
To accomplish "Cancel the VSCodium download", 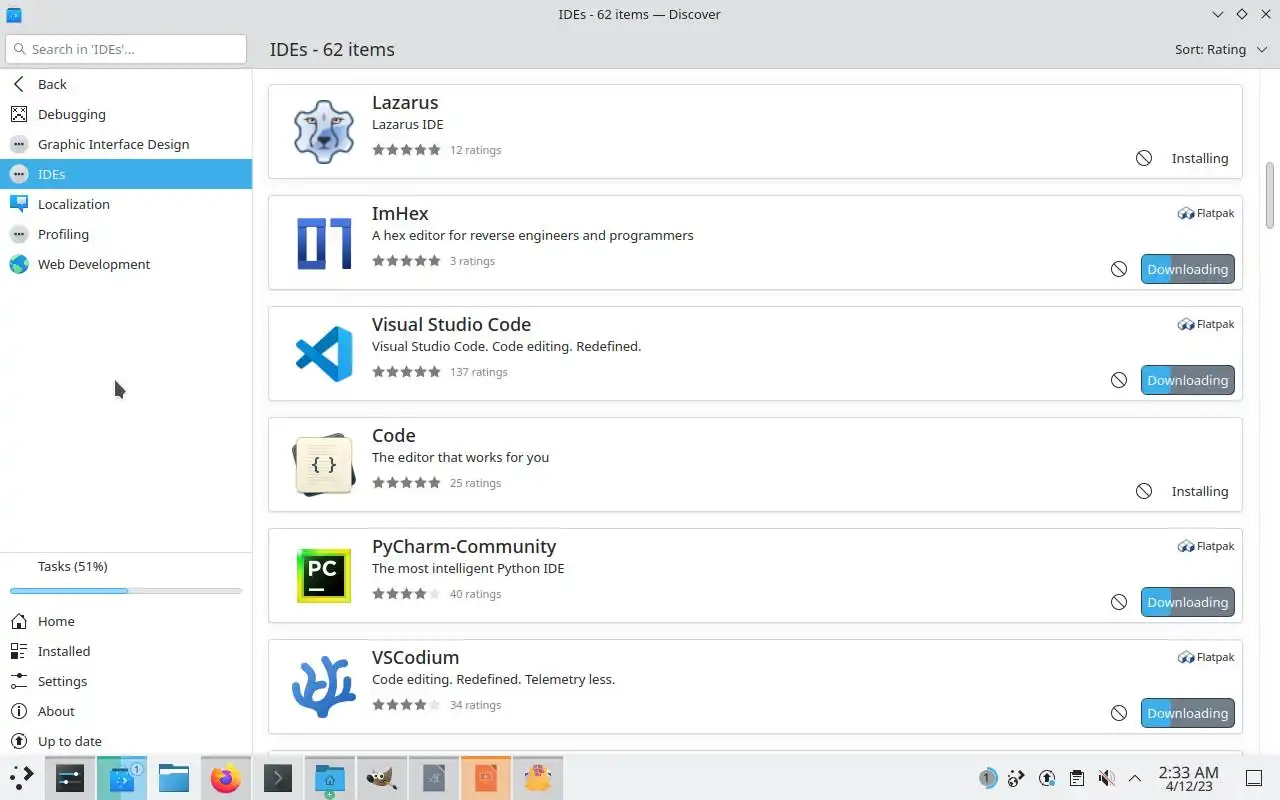I will coord(1119,713).
